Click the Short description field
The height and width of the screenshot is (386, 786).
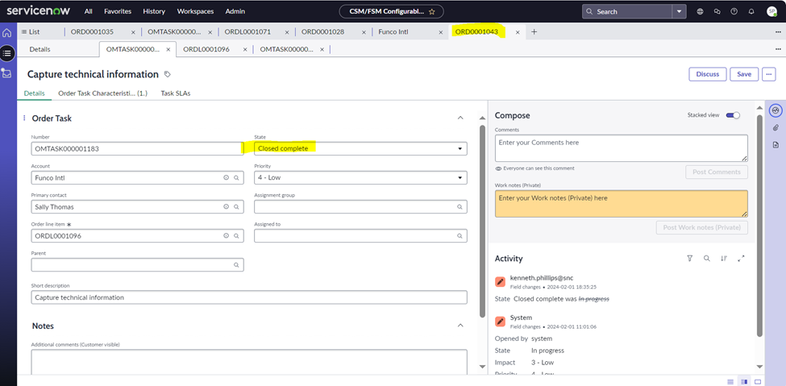(249, 297)
